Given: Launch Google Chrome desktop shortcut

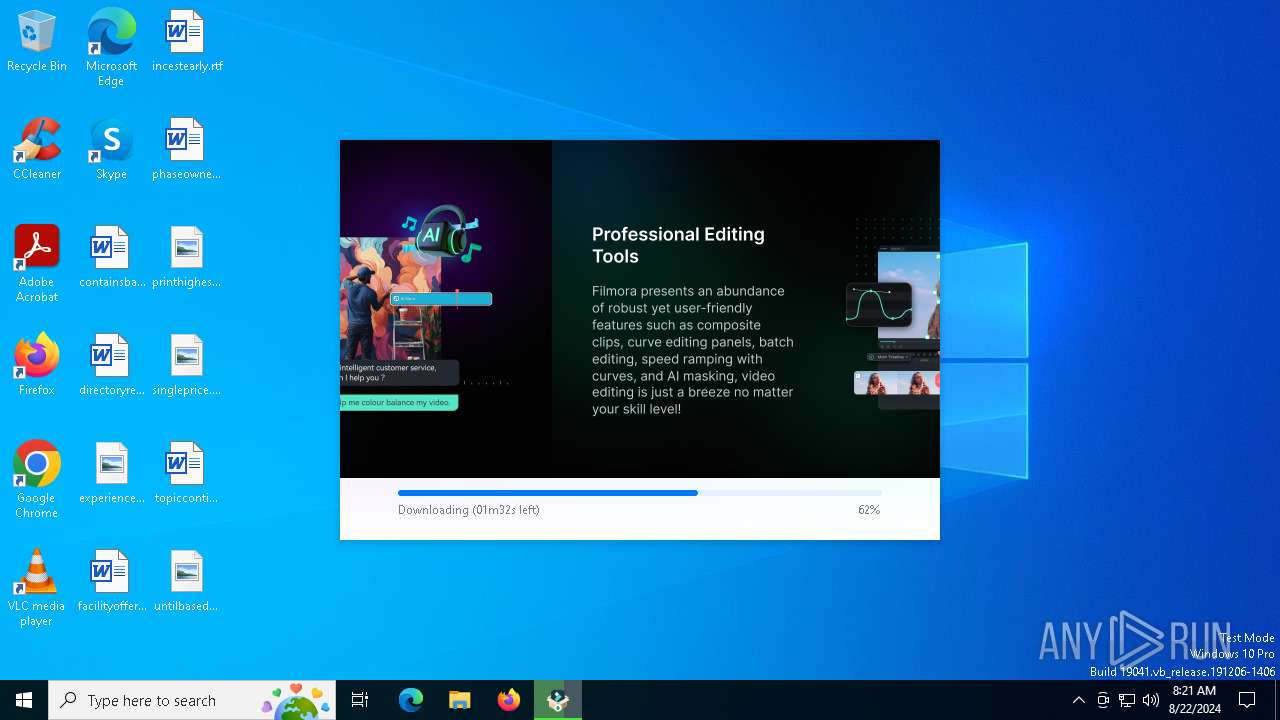Looking at the screenshot, I should tap(37, 480).
